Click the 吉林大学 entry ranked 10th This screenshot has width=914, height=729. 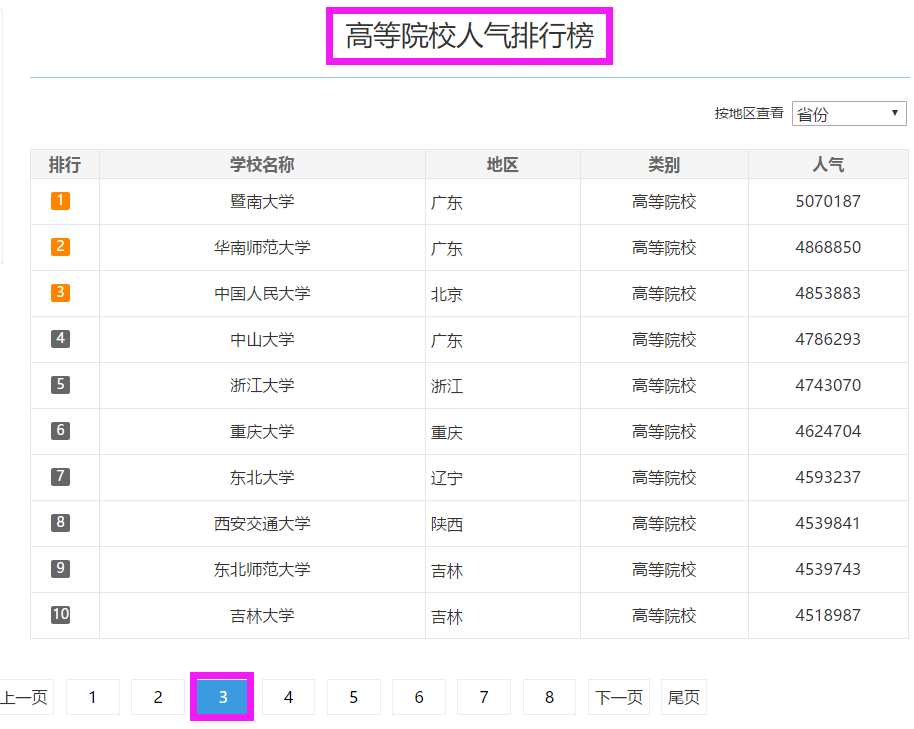point(262,616)
